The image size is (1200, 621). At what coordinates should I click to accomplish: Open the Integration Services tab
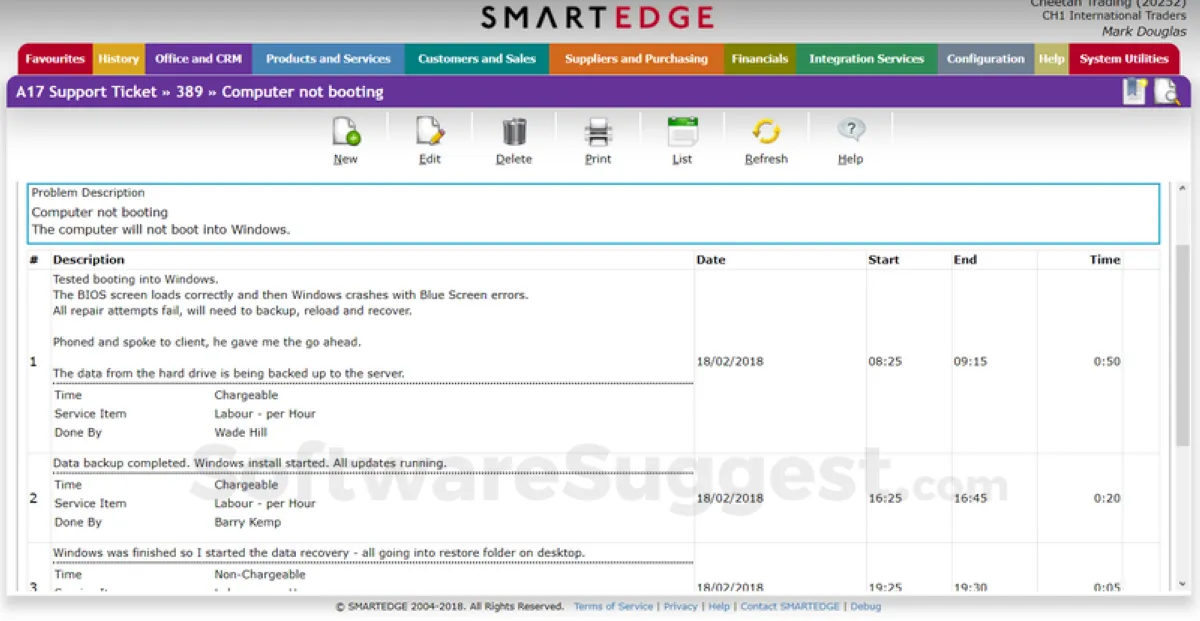click(x=867, y=59)
